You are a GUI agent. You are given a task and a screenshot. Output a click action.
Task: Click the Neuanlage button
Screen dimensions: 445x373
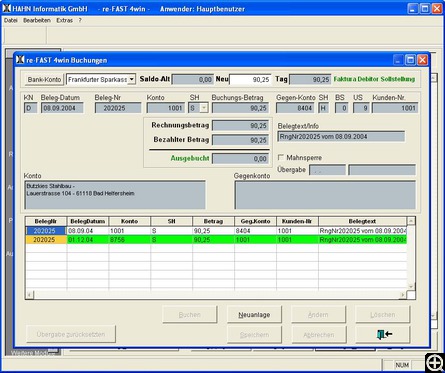click(254, 315)
